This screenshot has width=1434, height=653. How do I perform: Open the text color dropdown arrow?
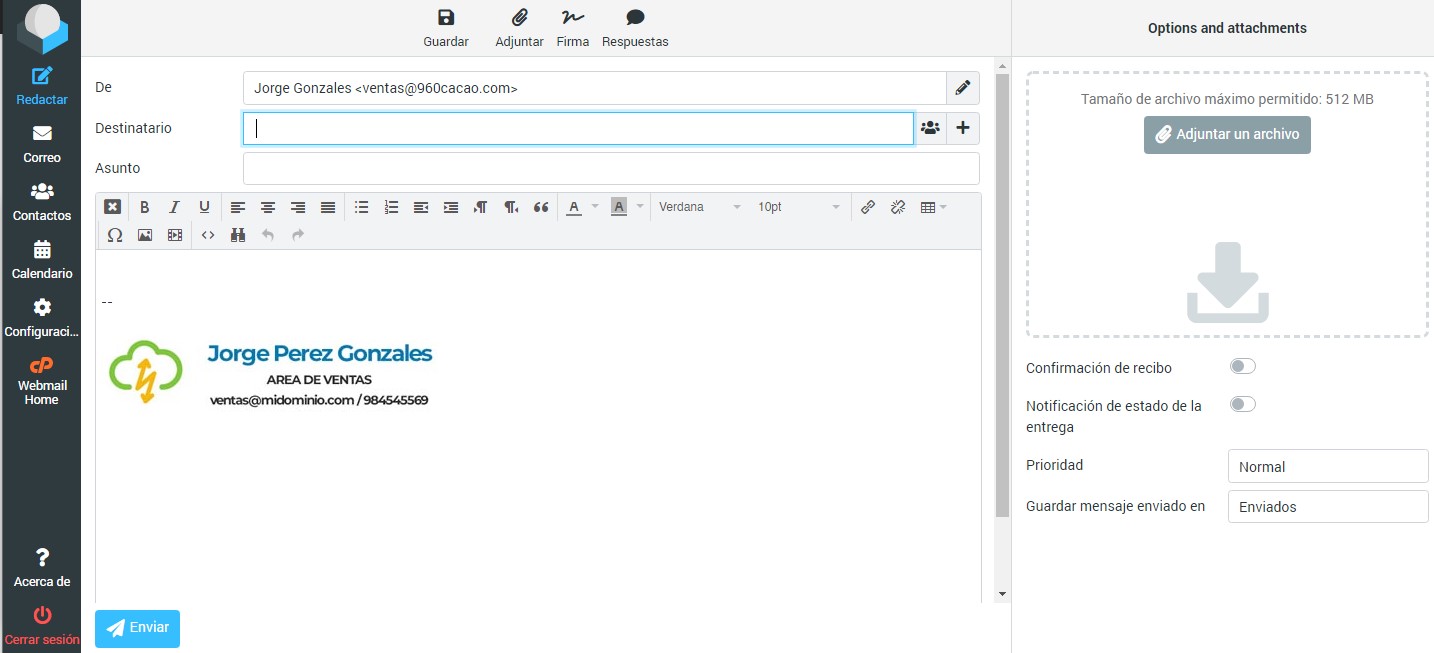point(595,207)
